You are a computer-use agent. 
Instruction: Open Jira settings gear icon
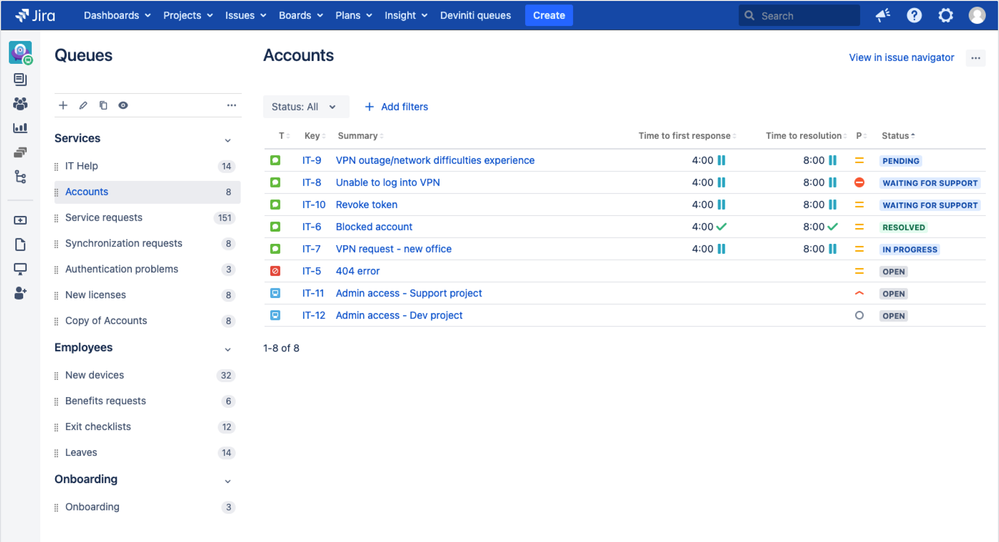[945, 15]
